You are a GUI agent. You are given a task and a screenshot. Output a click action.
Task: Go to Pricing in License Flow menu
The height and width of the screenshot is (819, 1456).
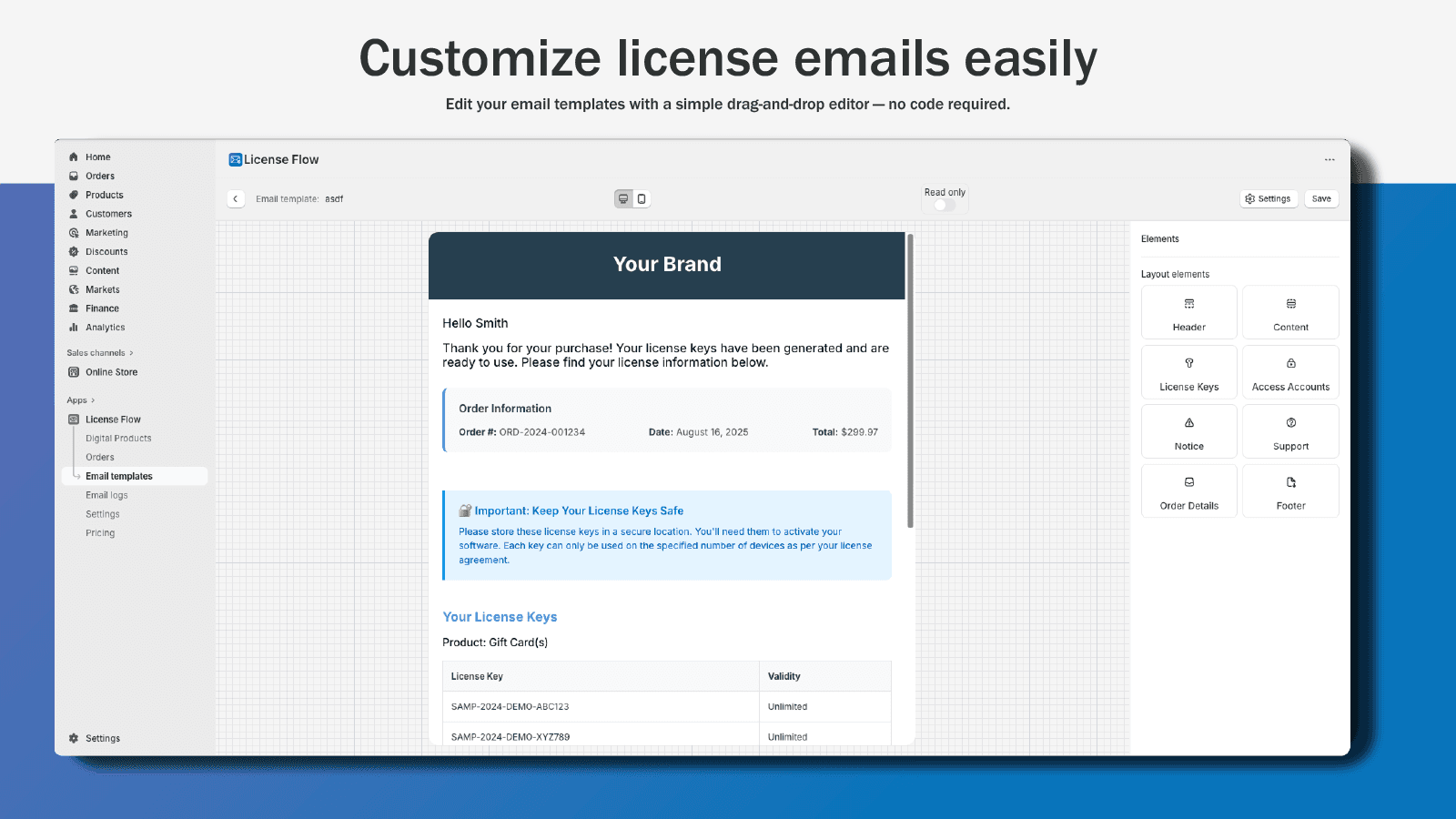click(100, 532)
